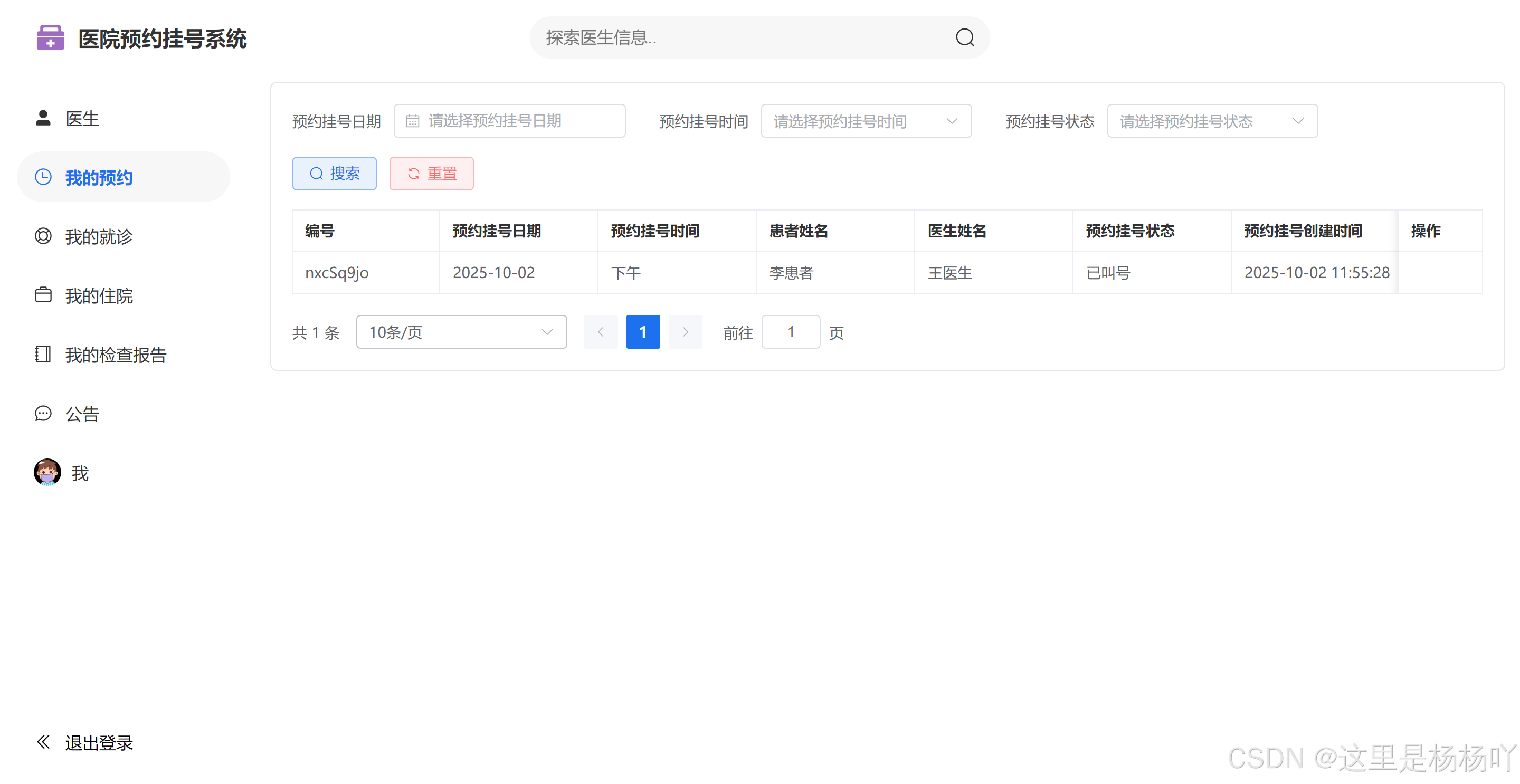The height and width of the screenshot is (784, 1520).
Task: Click the 预约挂号日期 date picker field
Action: click(x=509, y=121)
